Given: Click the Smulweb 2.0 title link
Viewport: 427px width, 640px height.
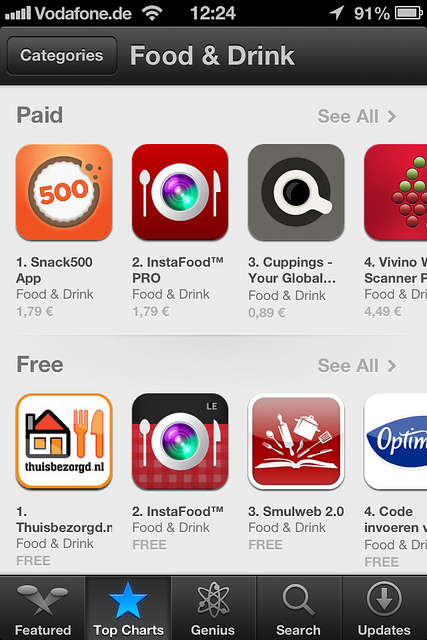Looking at the screenshot, I should tap(296, 511).
